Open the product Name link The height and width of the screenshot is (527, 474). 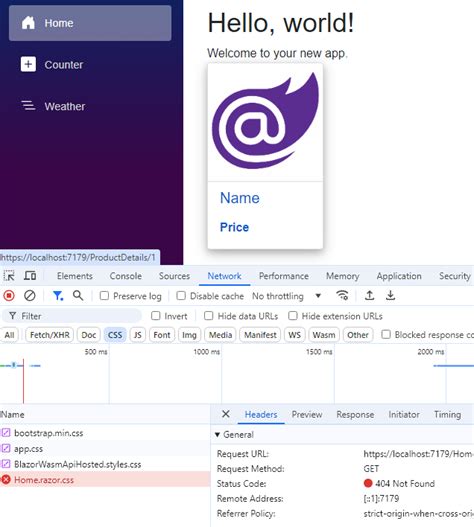(239, 198)
